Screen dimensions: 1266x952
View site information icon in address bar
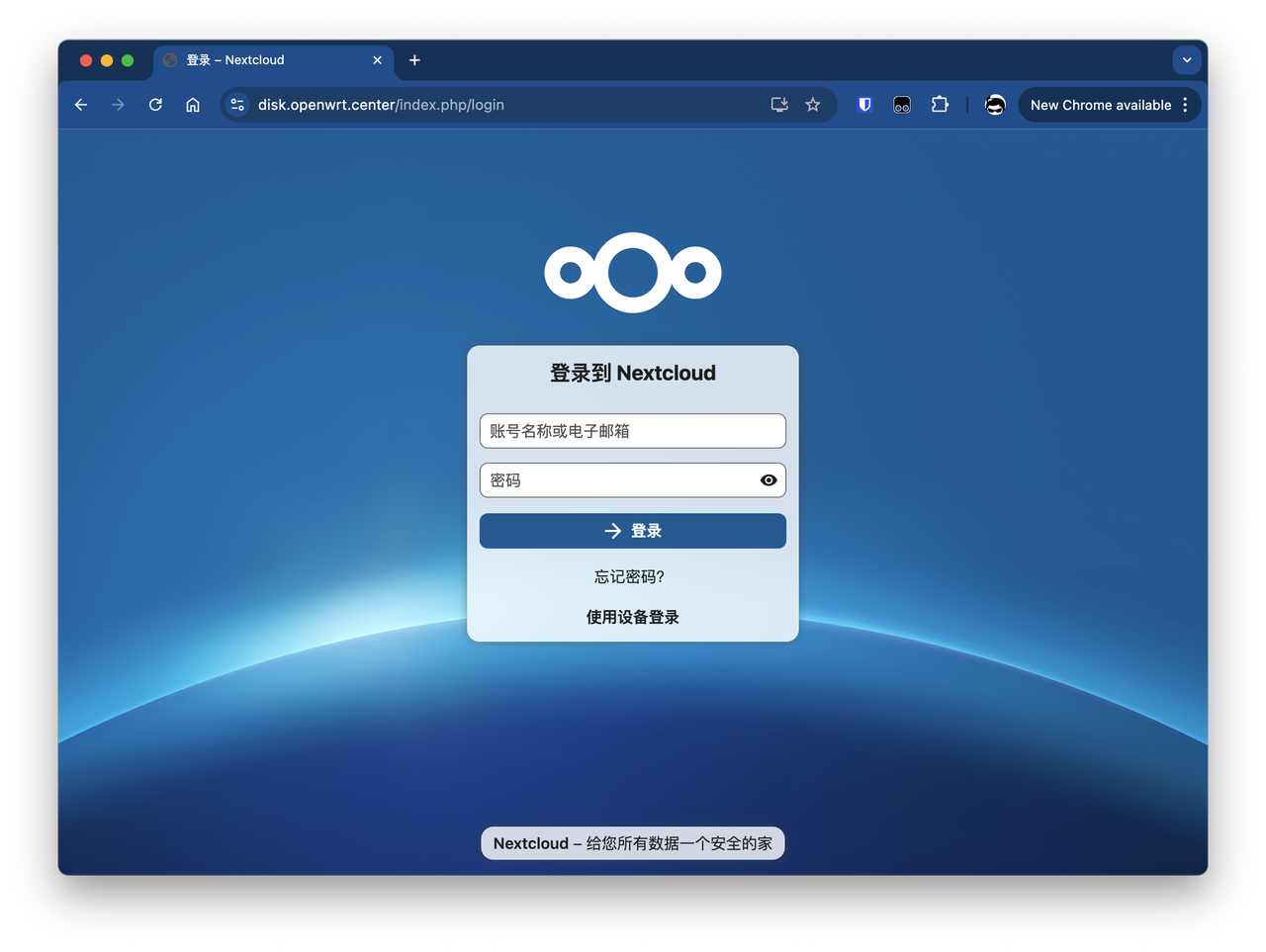click(237, 105)
